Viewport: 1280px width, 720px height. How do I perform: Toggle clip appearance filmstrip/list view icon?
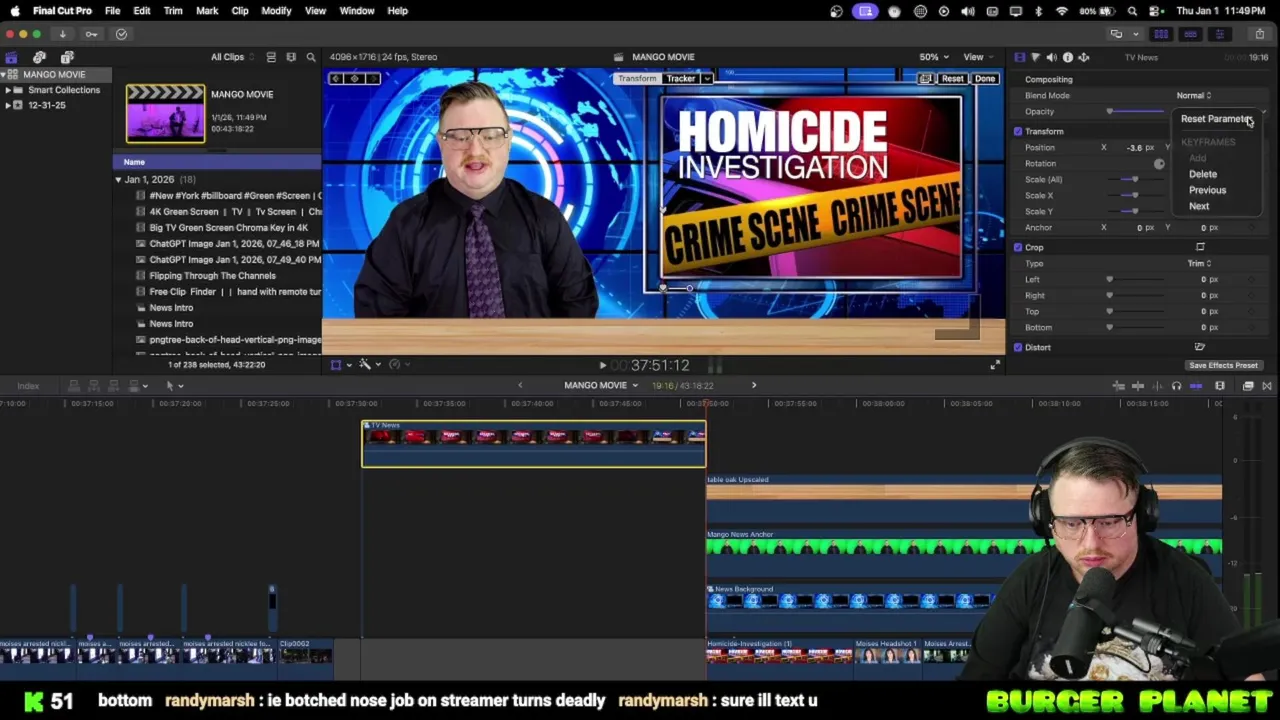pyautogui.click(x=271, y=57)
